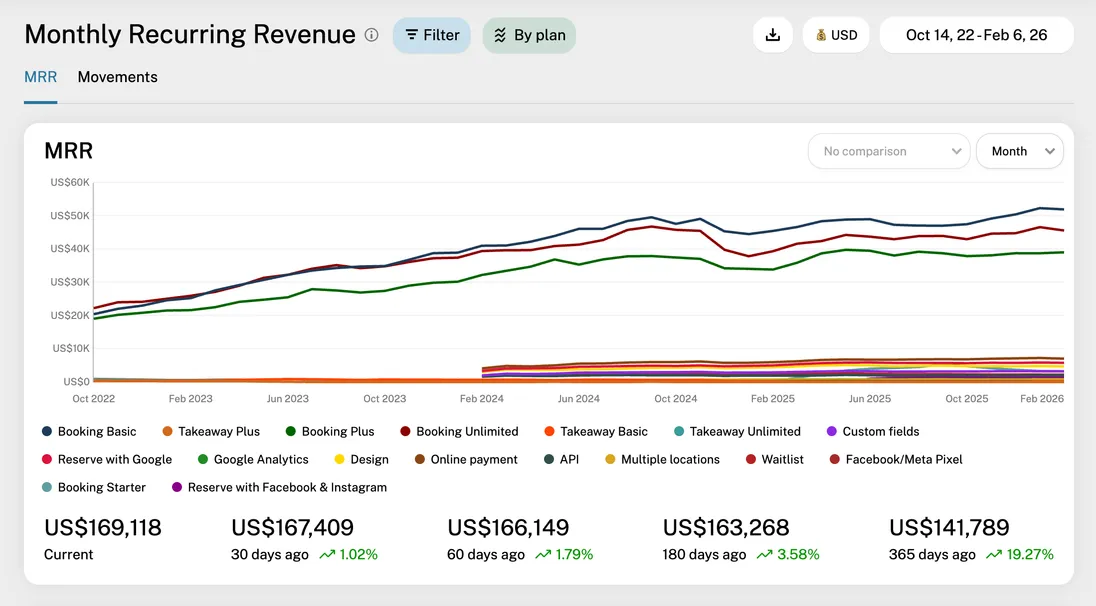Open the date range picker
The width and height of the screenshot is (1096, 606).
pos(976,35)
